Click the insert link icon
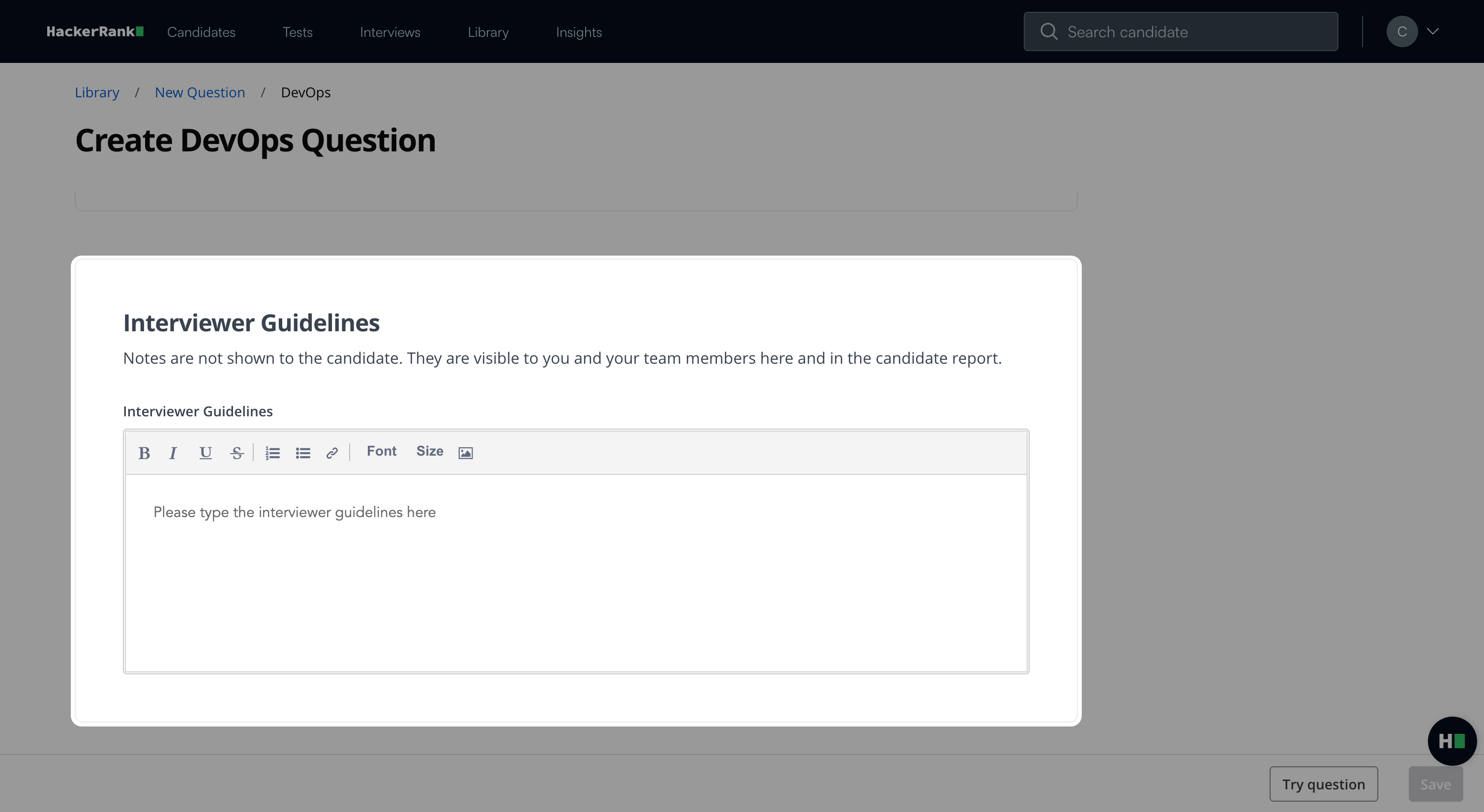Screen dimensions: 1484x812 pos(332,453)
